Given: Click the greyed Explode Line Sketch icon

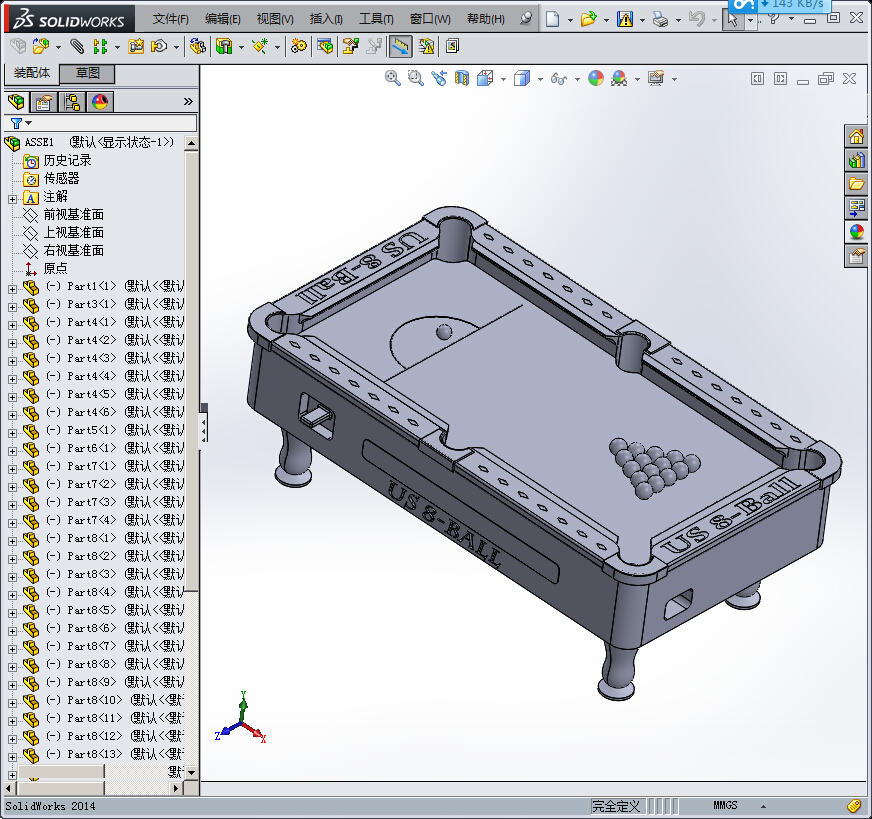Looking at the screenshot, I should tap(374, 46).
